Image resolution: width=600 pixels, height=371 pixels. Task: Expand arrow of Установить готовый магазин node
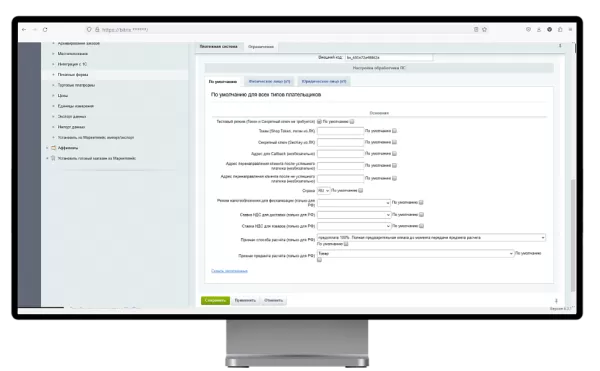[47, 158]
